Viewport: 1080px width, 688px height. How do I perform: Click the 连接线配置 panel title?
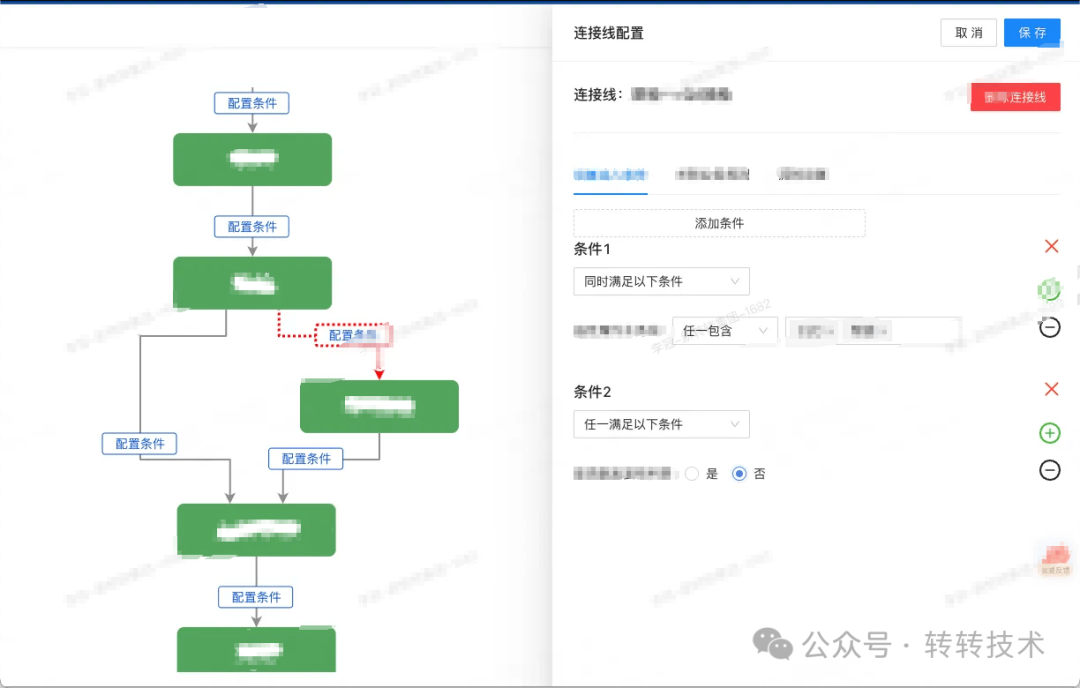[x=609, y=33]
